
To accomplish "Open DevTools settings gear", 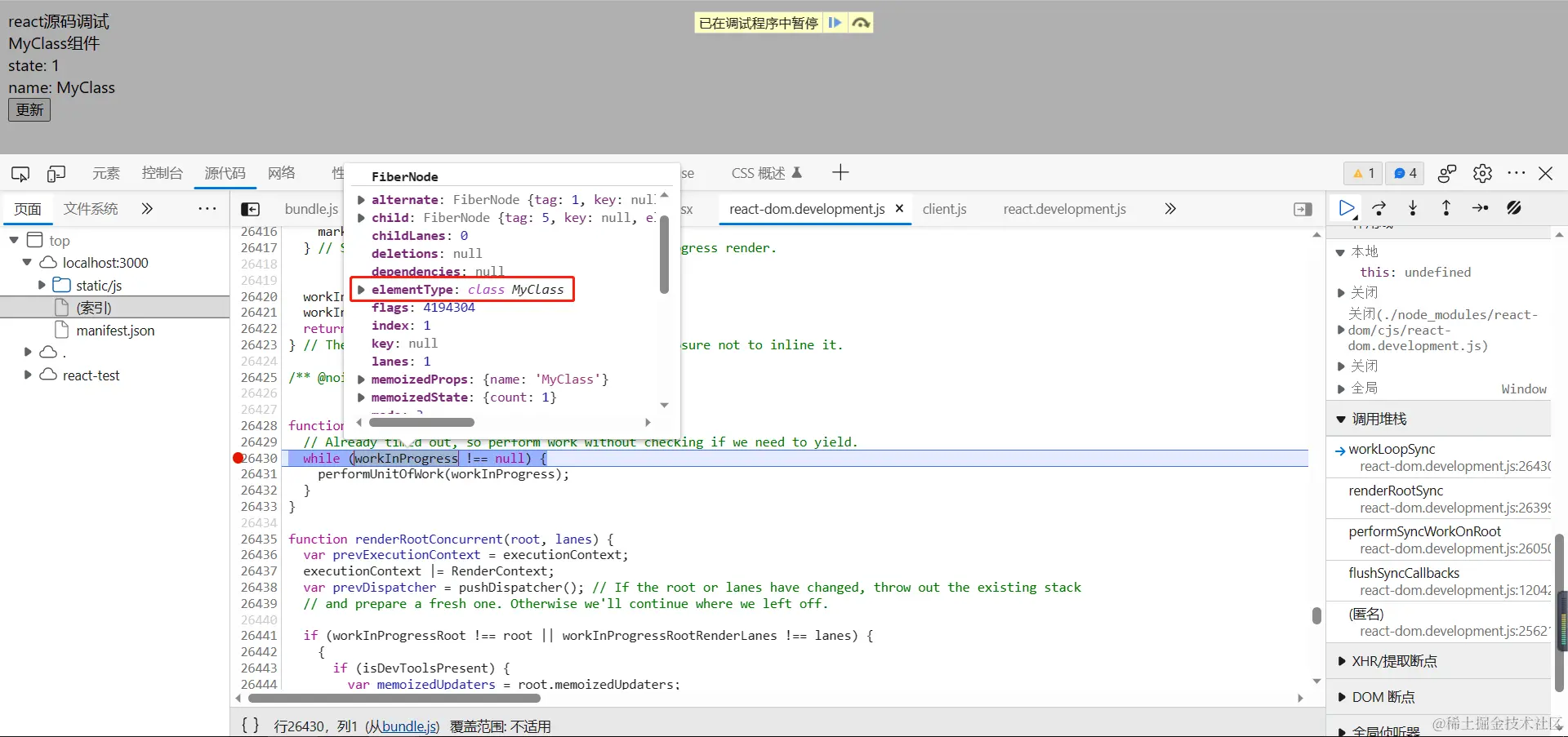I will (1482, 173).
